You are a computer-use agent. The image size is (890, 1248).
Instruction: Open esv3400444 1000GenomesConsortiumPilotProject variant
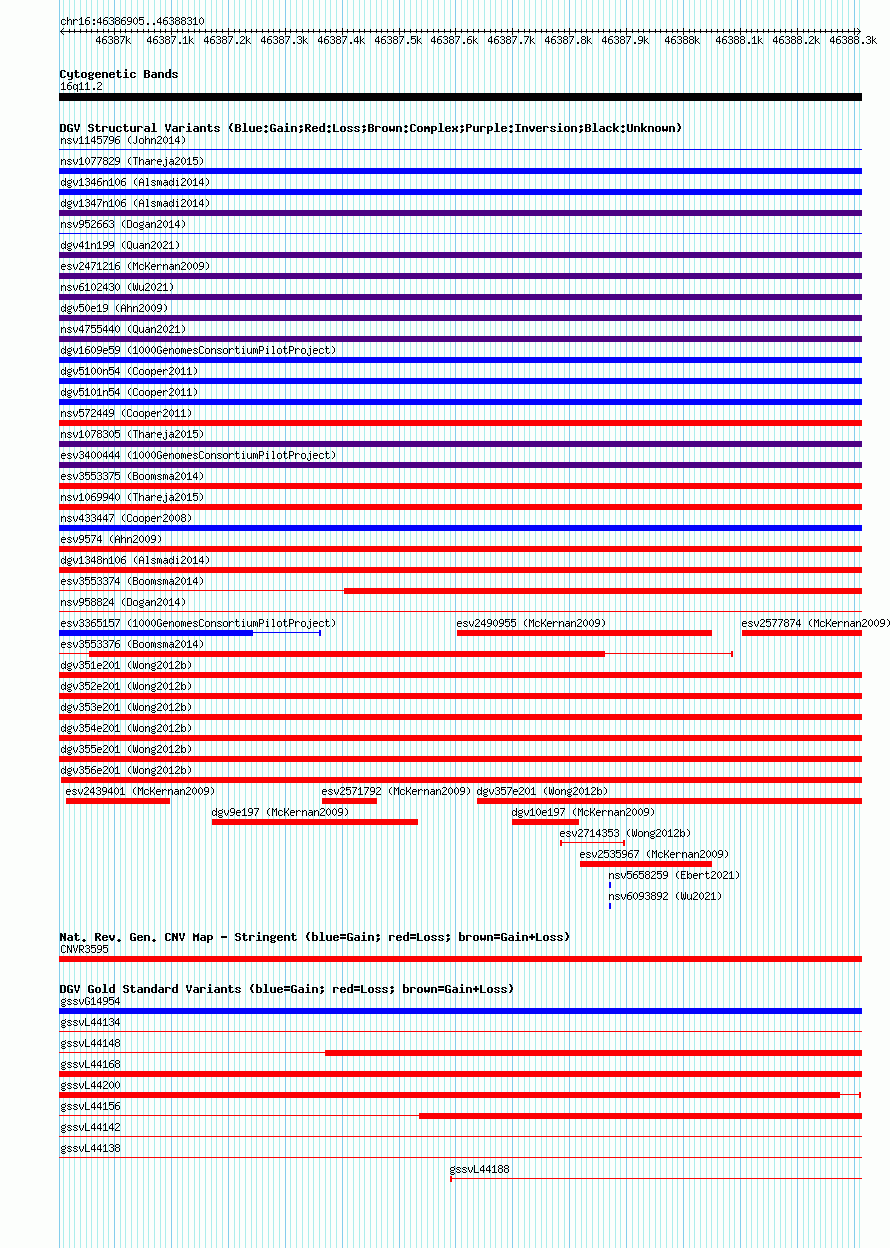click(198, 456)
